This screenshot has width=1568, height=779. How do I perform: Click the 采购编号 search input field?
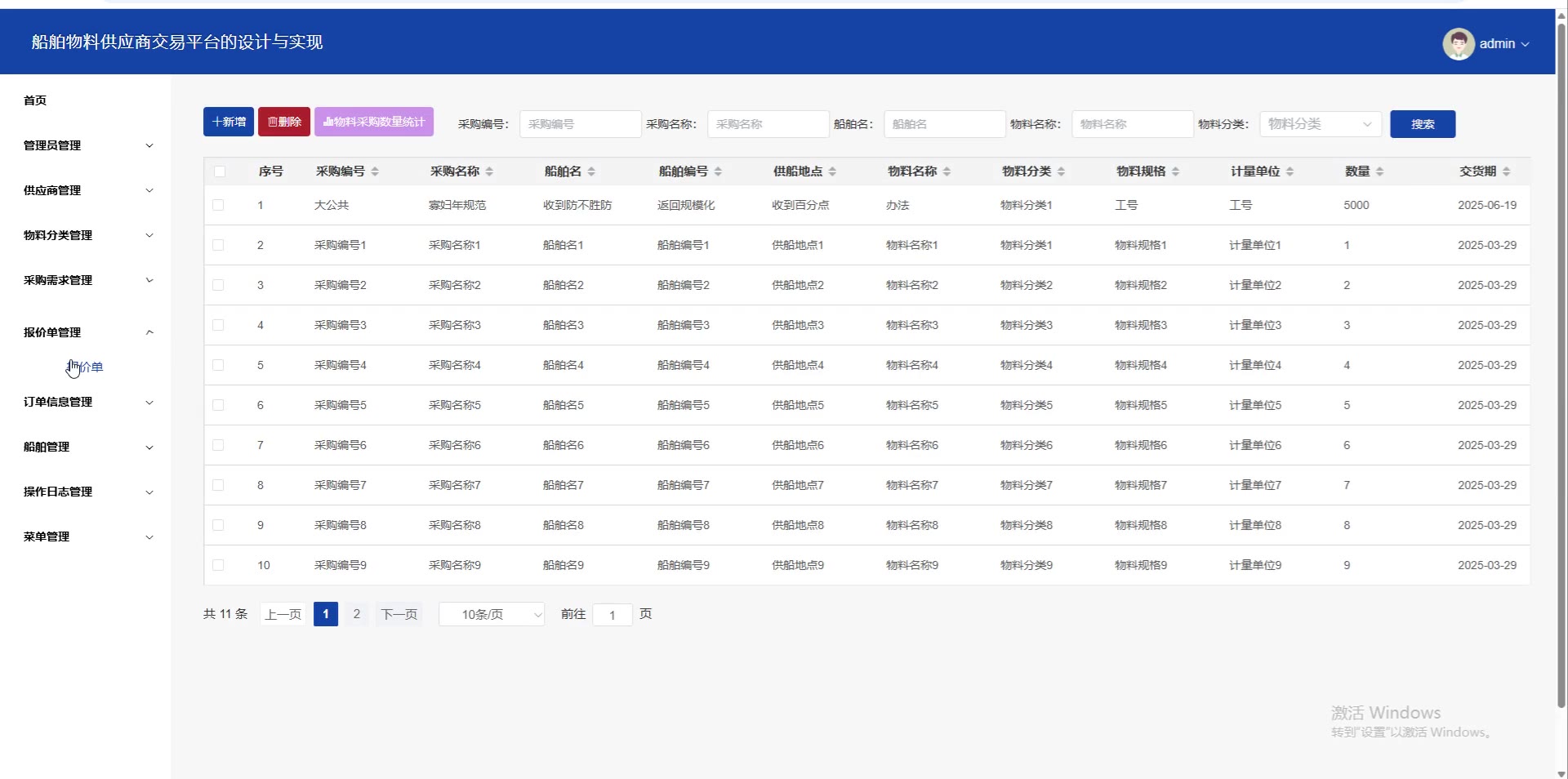[580, 124]
